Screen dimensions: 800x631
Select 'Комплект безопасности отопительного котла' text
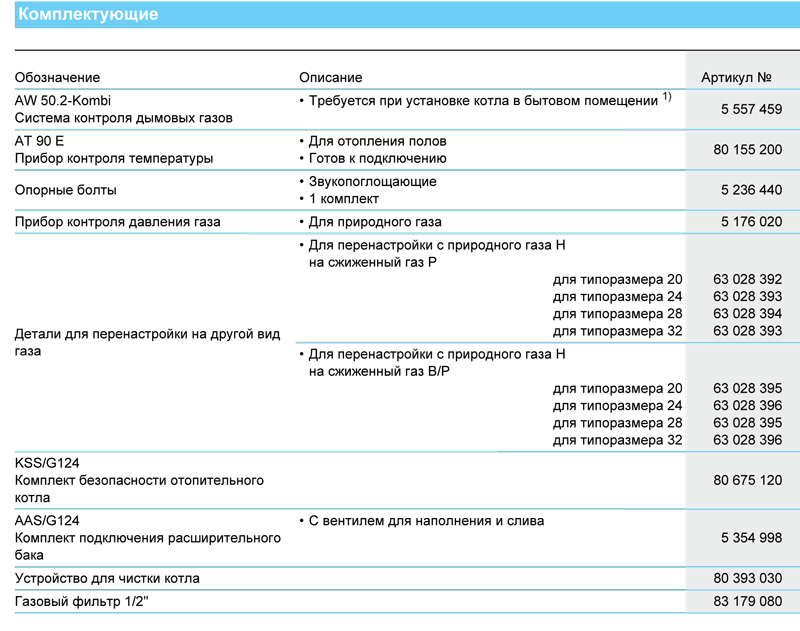point(139,489)
